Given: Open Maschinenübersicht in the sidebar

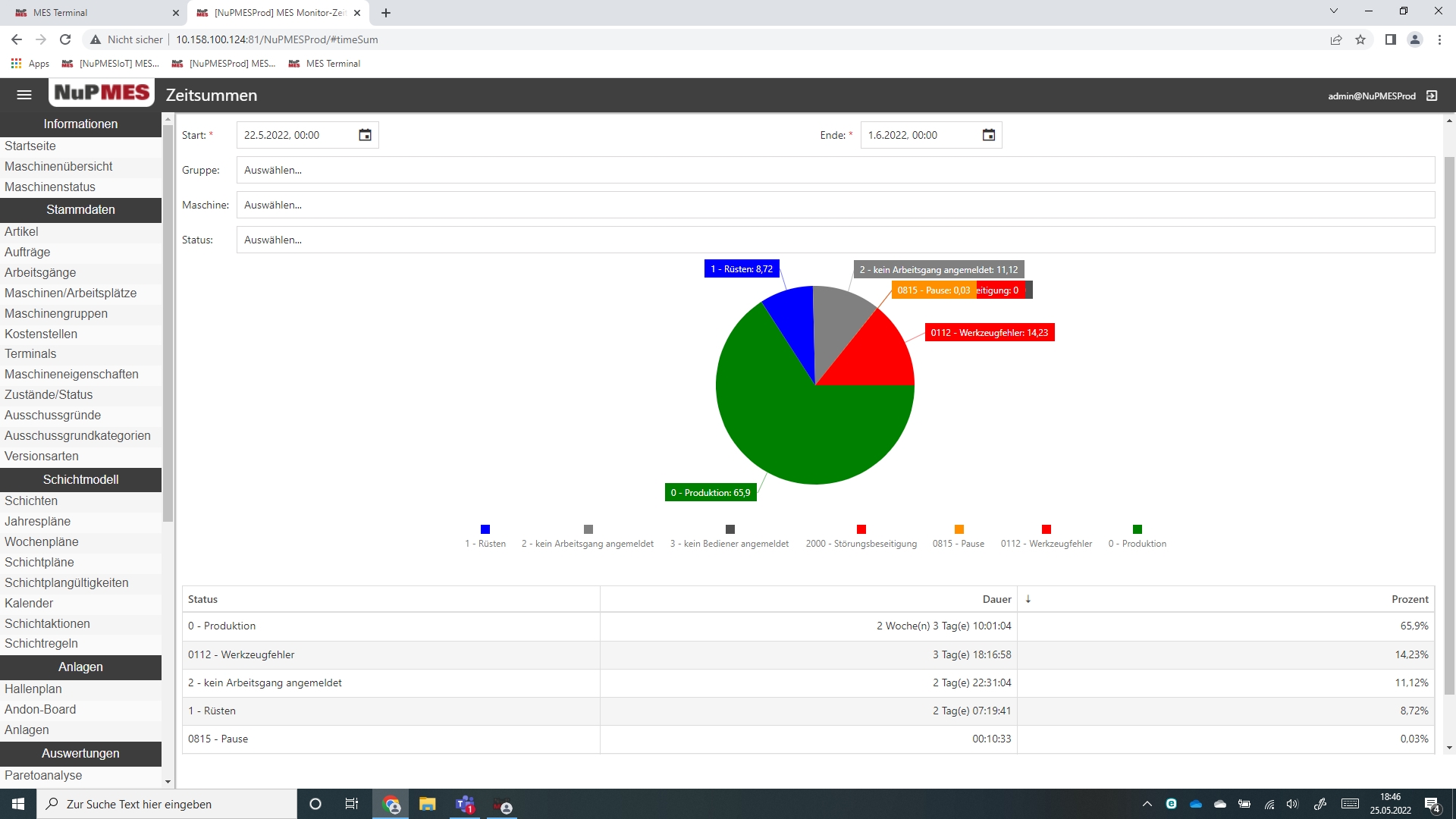Looking at the screenshot, I should pyautogui.click(x=58, y=166).
